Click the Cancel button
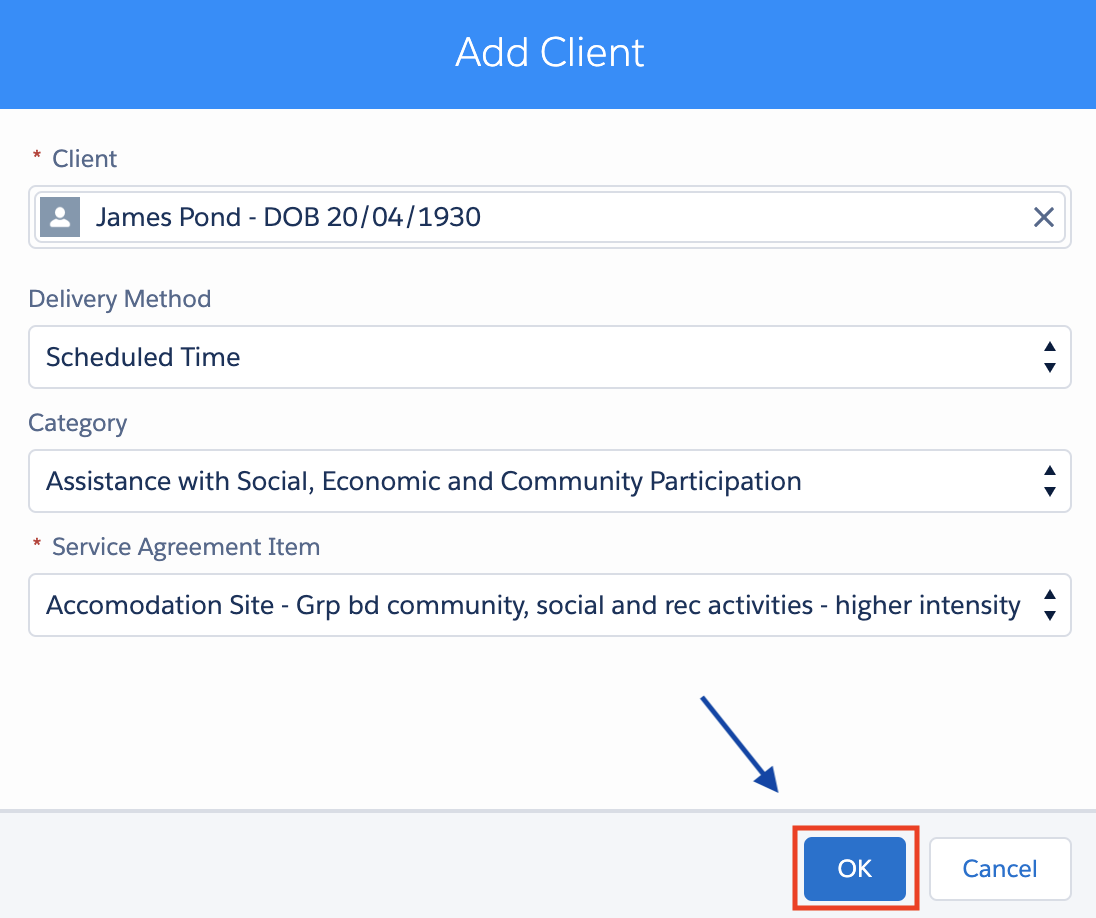Viewport: 1096px width, 918px height. coord(1000,868)
